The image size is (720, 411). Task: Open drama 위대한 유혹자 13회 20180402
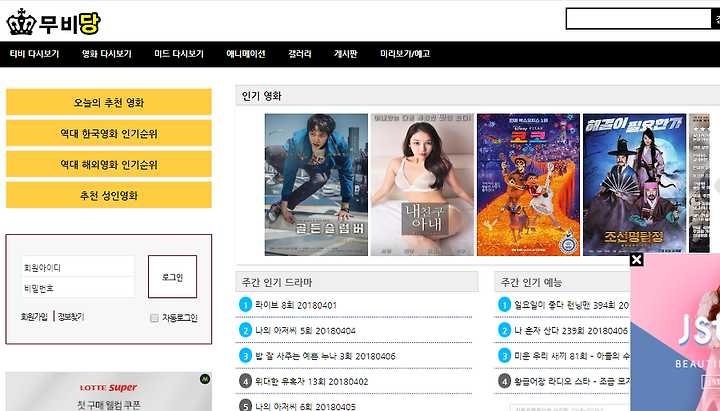click(x=311, y=382)
